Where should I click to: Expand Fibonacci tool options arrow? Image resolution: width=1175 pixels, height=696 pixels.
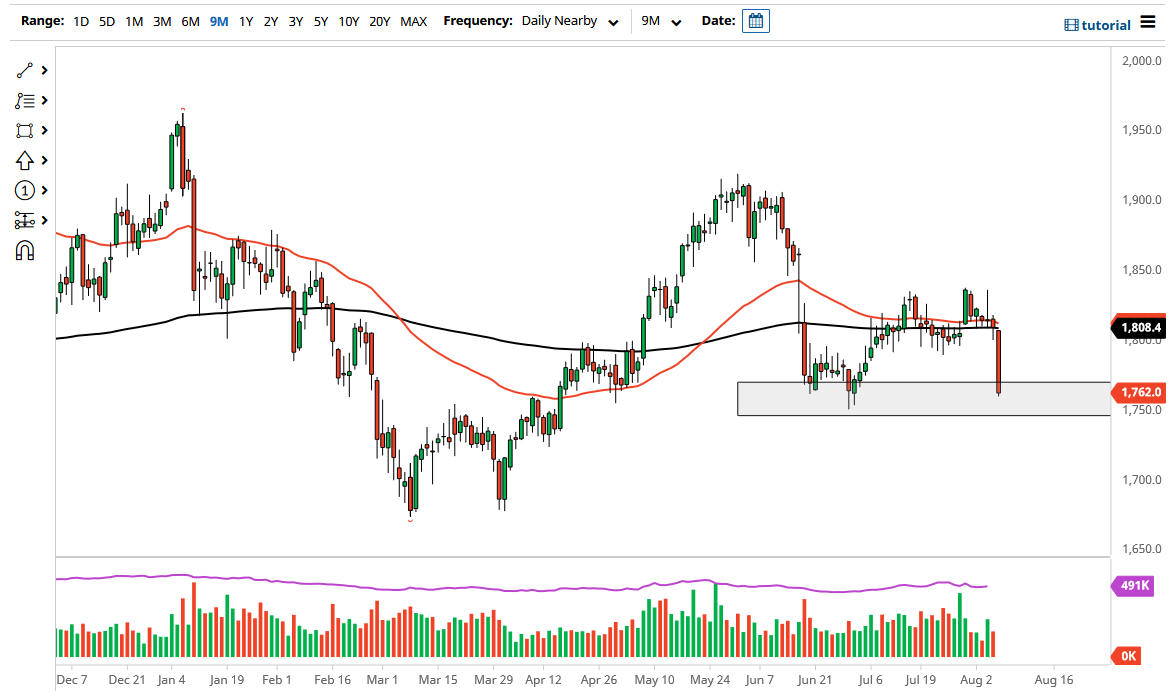(45, 100)
